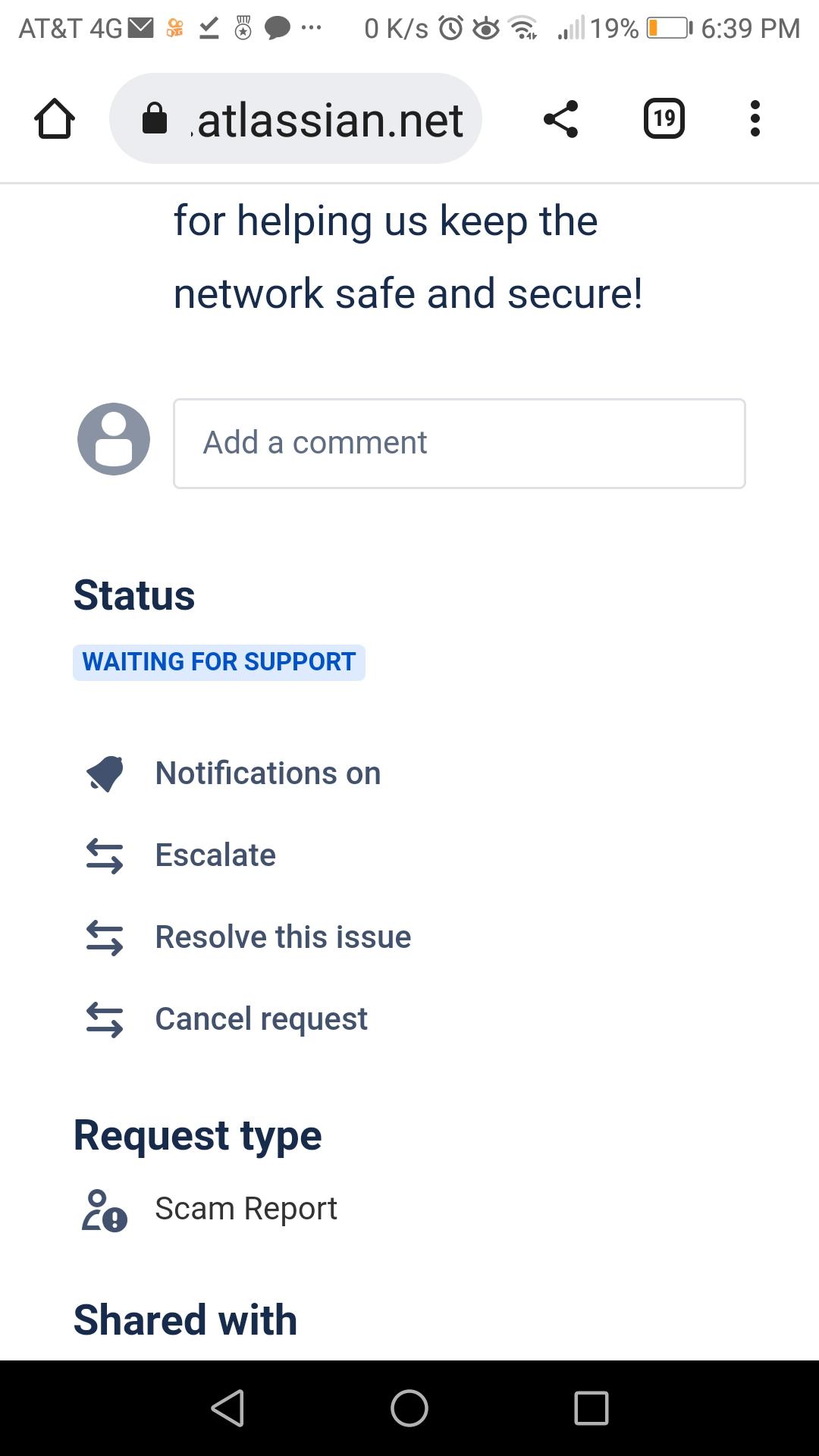Viewport: 819px width, 1456px height.
Task: Tap the share icon in toolbar
Action: pyautogui.click(x=561, y=119)
